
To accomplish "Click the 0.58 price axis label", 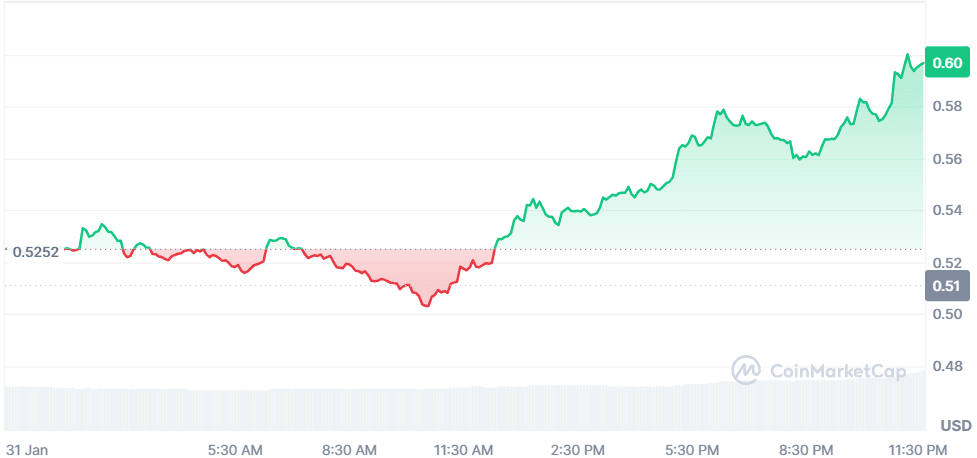I will (x=946, y=106).
